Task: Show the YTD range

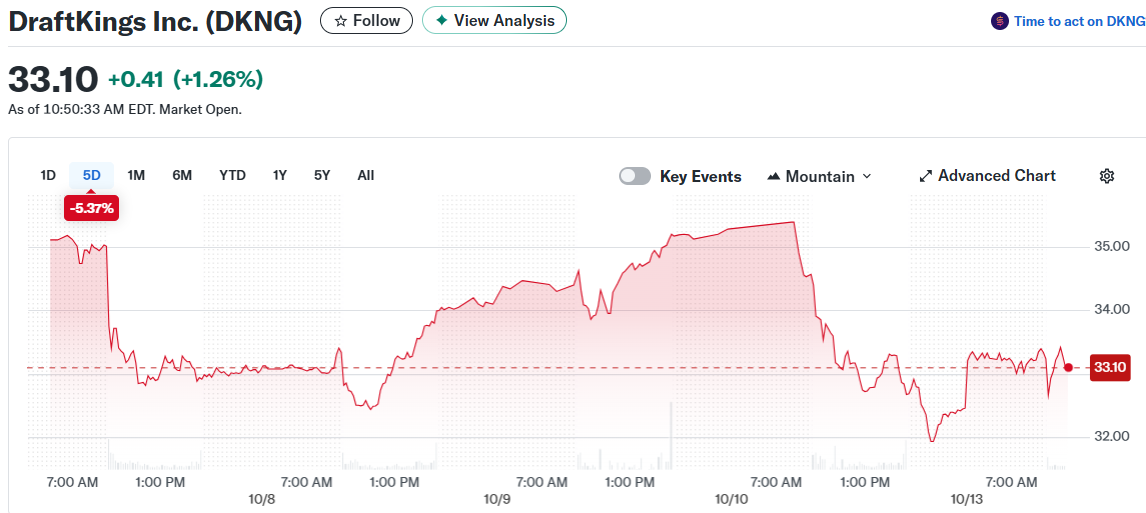Action: pos(232,175)
